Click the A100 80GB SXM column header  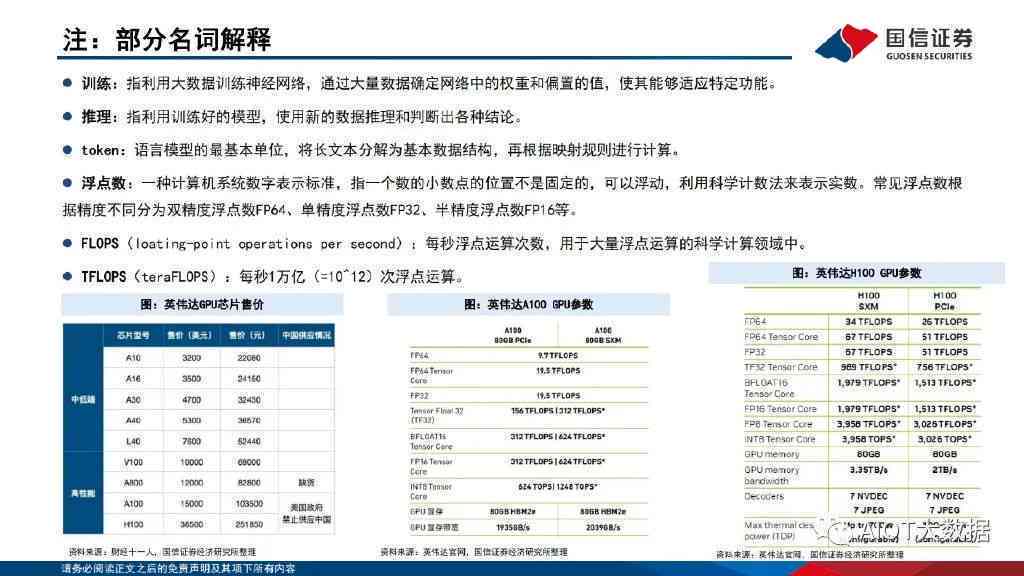603,336
